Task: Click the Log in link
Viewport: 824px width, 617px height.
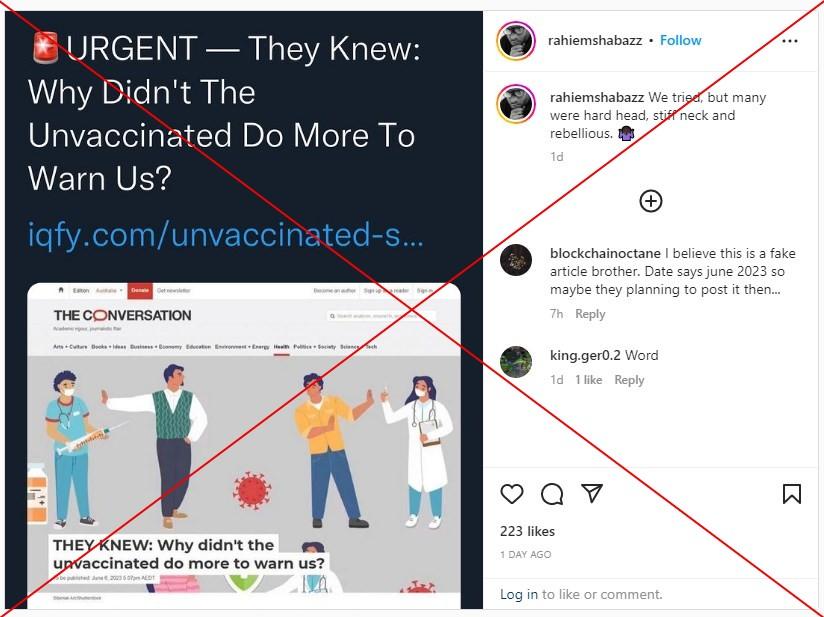Action: pyautogui.click(x=519, y=594)
